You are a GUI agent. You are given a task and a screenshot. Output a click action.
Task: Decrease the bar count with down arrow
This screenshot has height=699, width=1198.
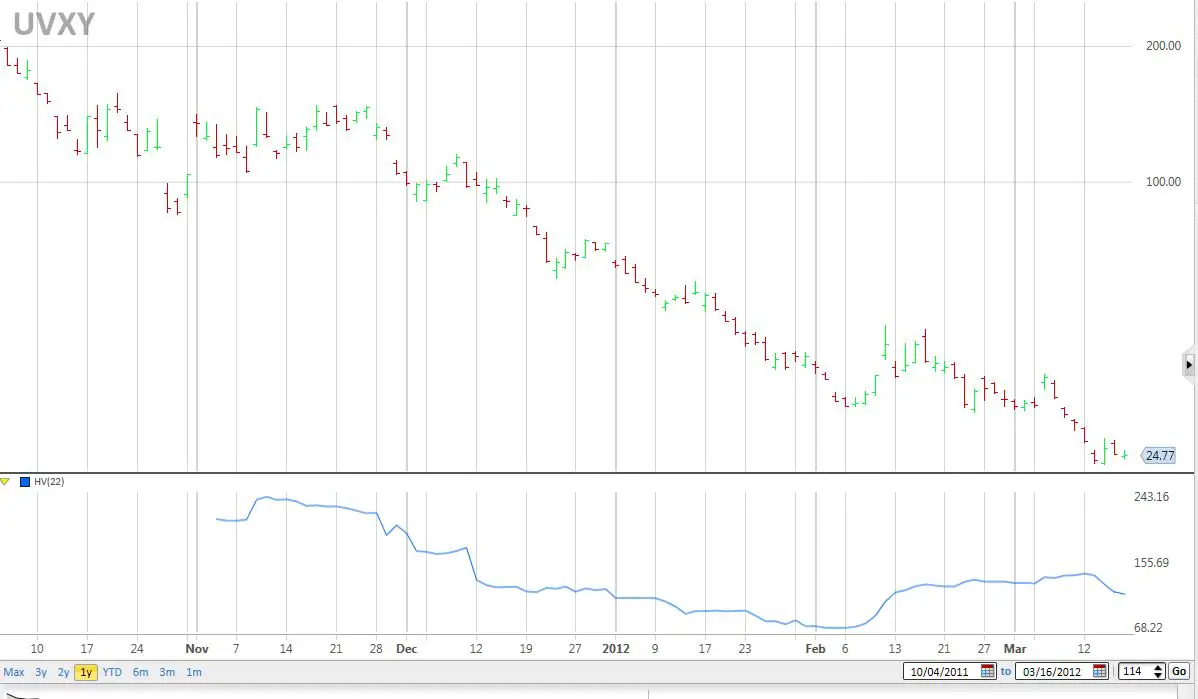[1158, 676]
